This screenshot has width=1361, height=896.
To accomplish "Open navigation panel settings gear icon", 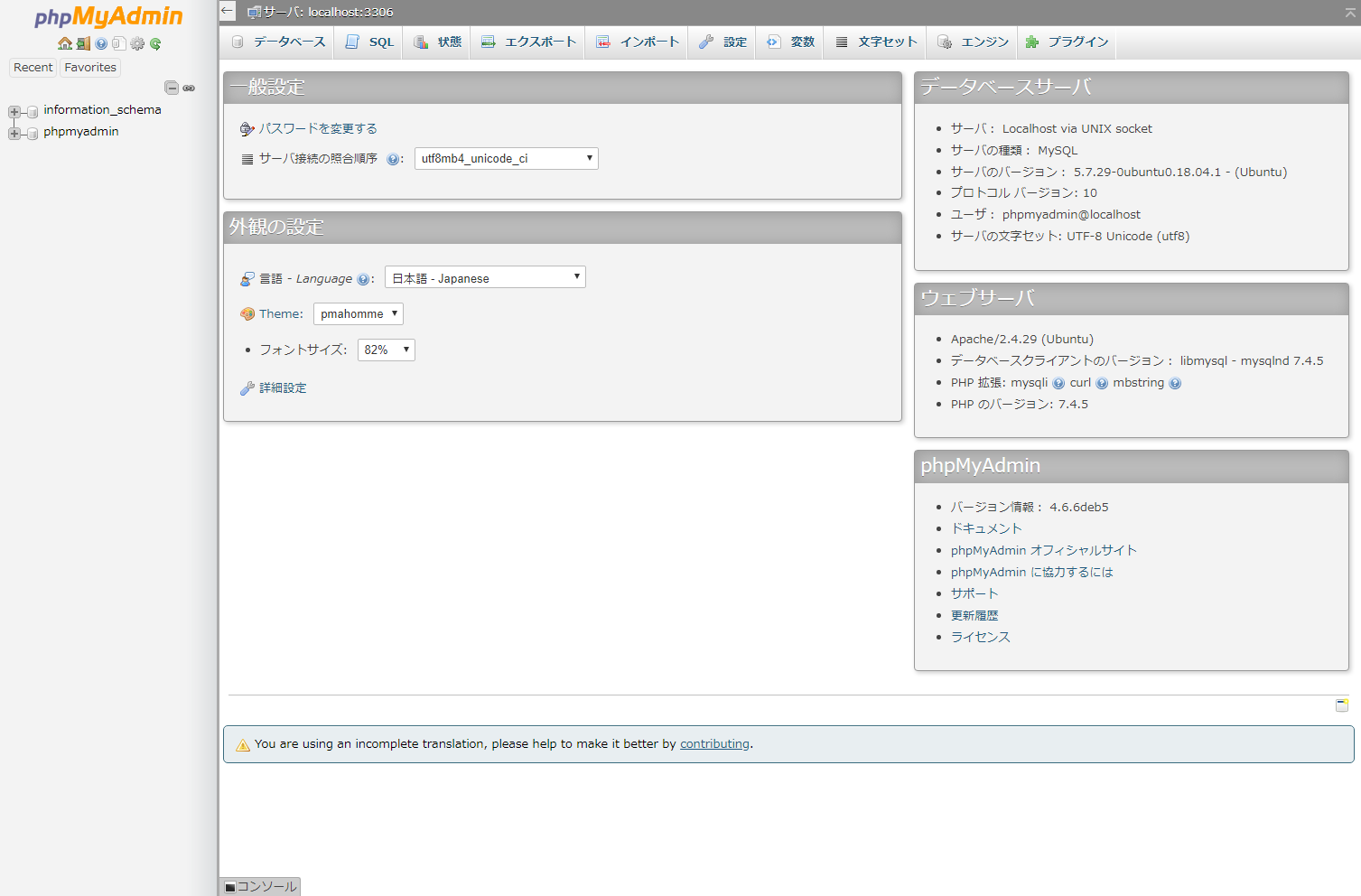I will click(137, 43).
